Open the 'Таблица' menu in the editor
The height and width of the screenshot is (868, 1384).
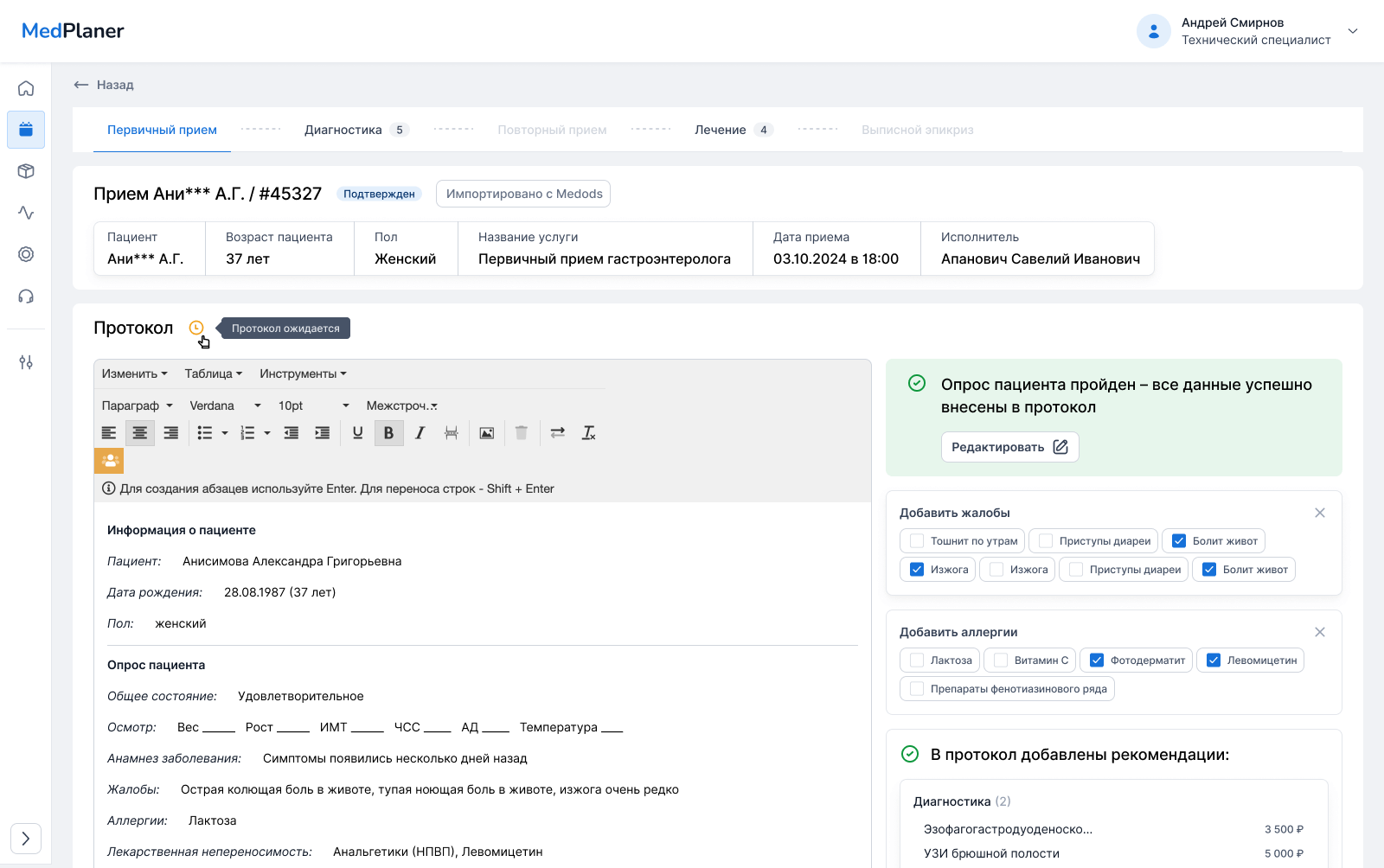click(212, 373)
